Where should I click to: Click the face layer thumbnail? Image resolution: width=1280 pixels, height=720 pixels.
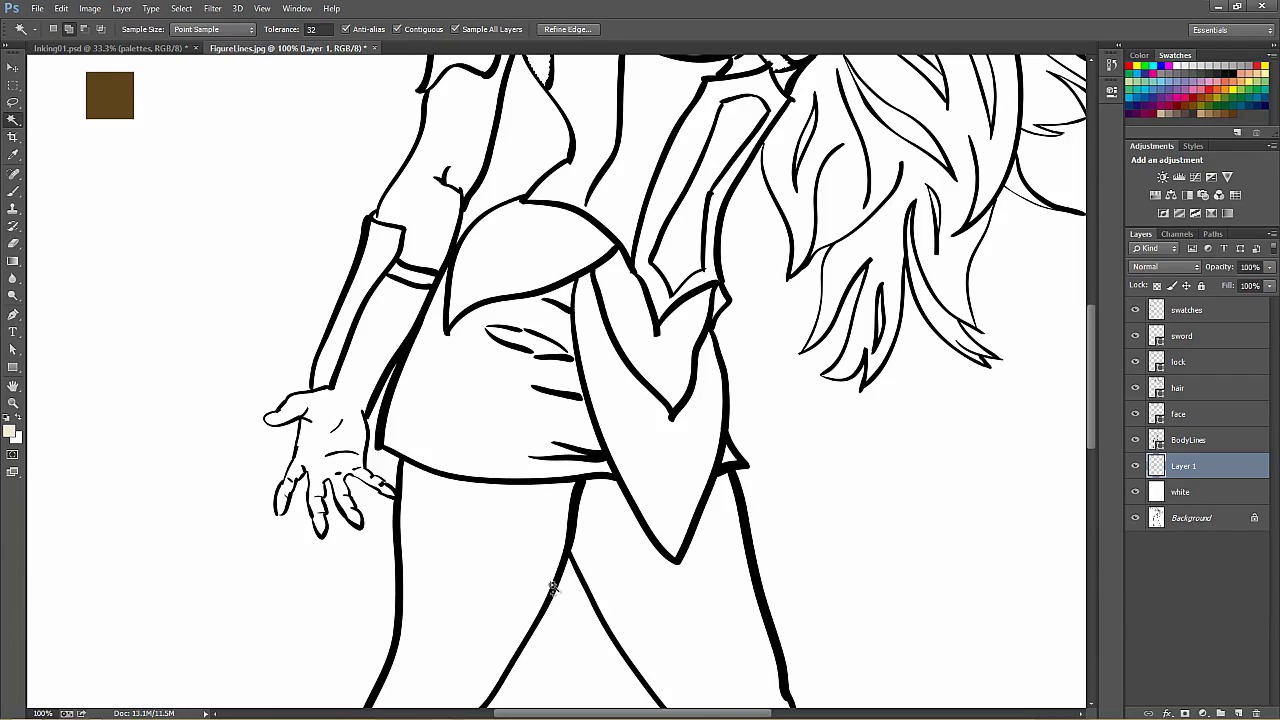click(1157, 414)
